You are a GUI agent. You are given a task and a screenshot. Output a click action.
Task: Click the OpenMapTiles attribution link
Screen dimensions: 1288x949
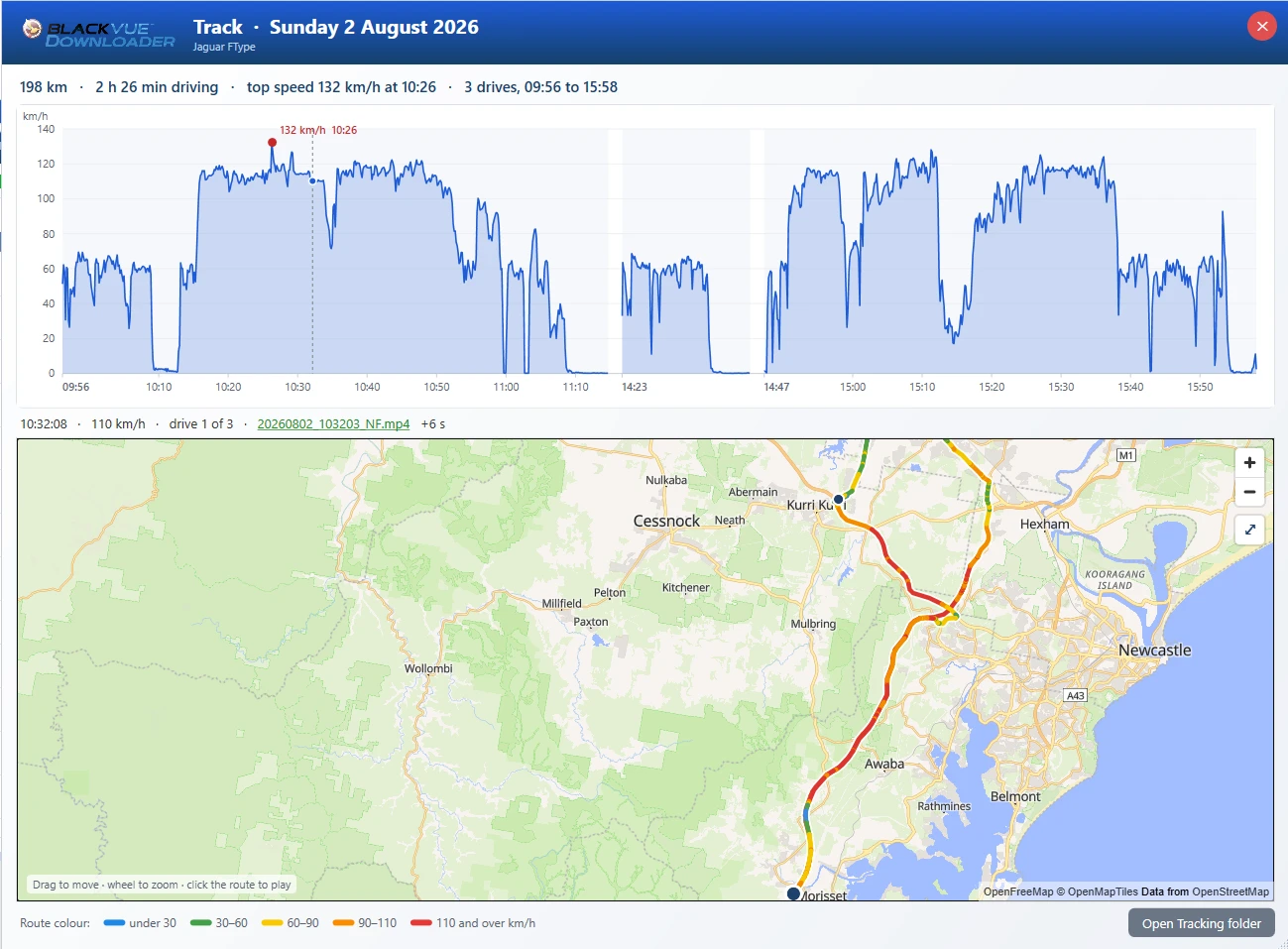coord(1102,891)
